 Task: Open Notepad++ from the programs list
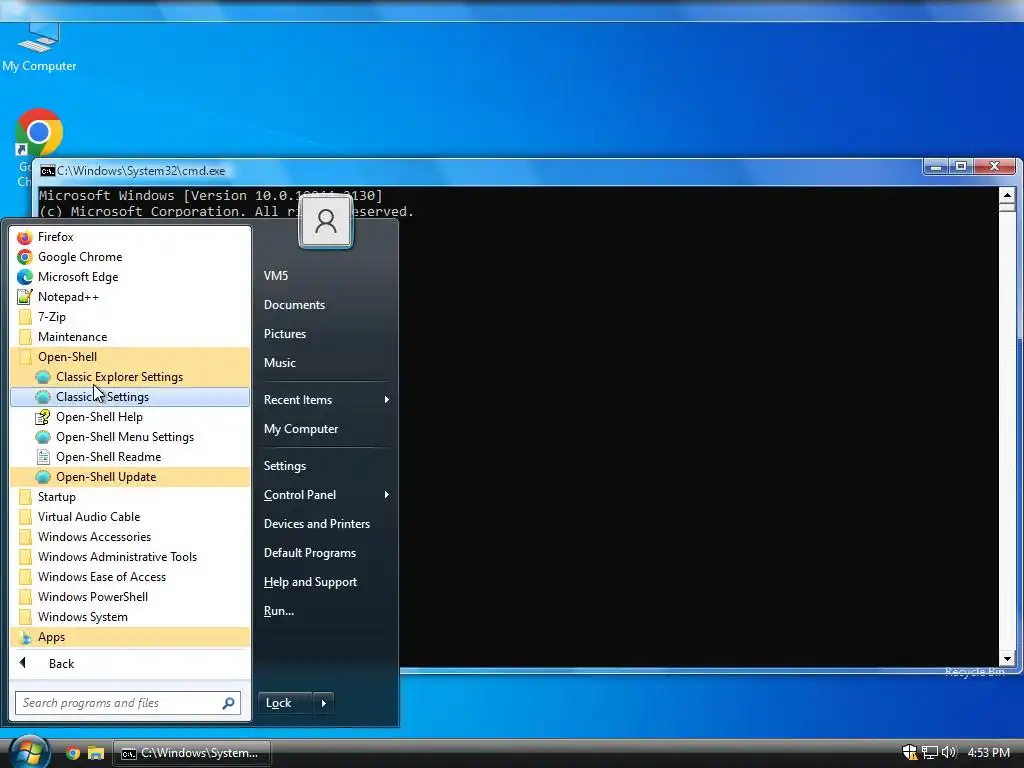point(130,296)
